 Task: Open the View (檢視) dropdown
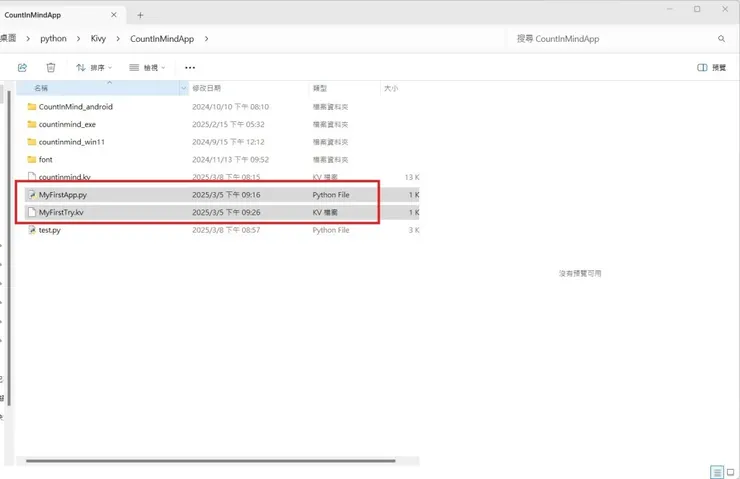tap(147, 67)
